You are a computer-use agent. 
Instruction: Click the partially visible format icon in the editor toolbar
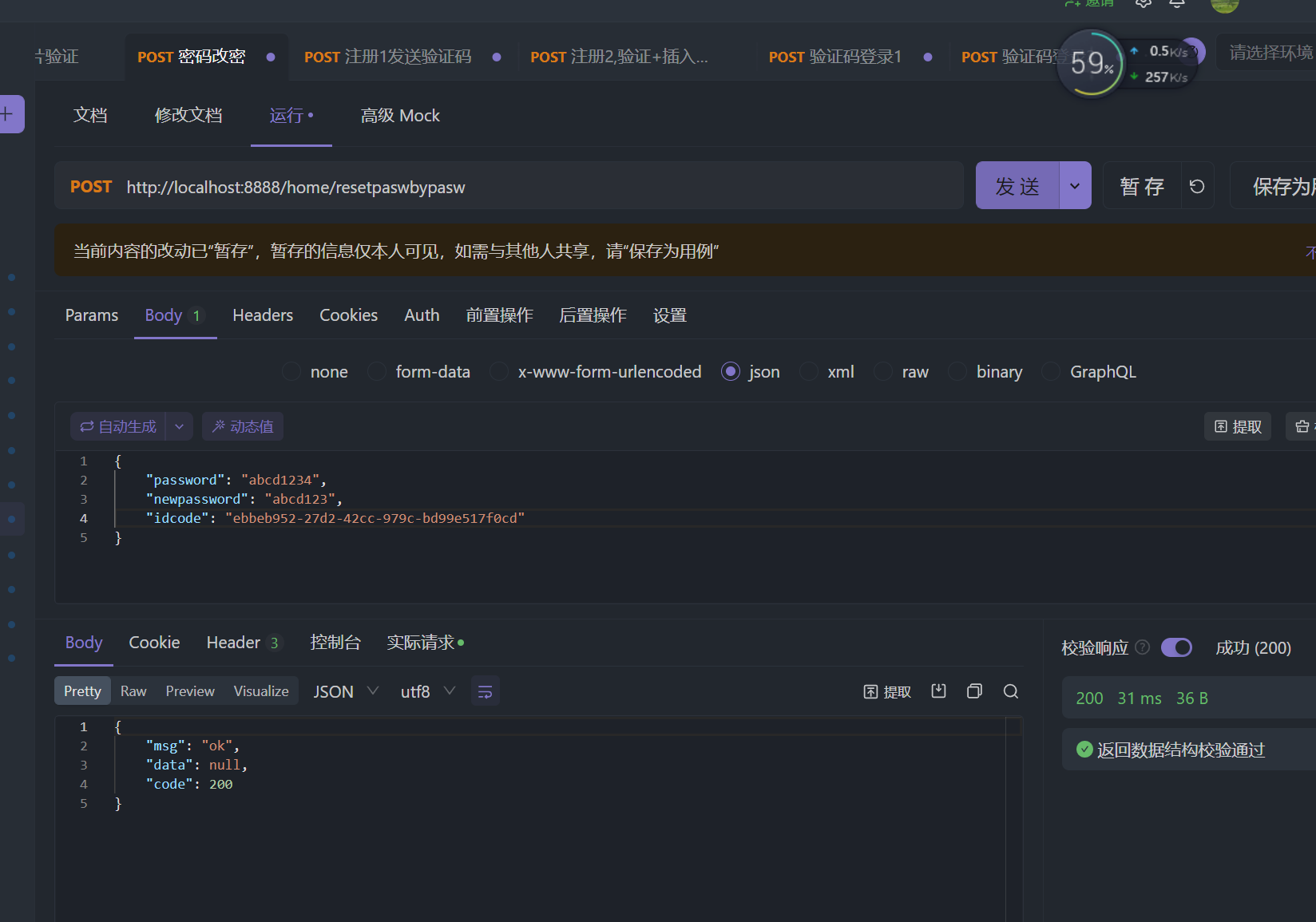[x=1303, y=426]
